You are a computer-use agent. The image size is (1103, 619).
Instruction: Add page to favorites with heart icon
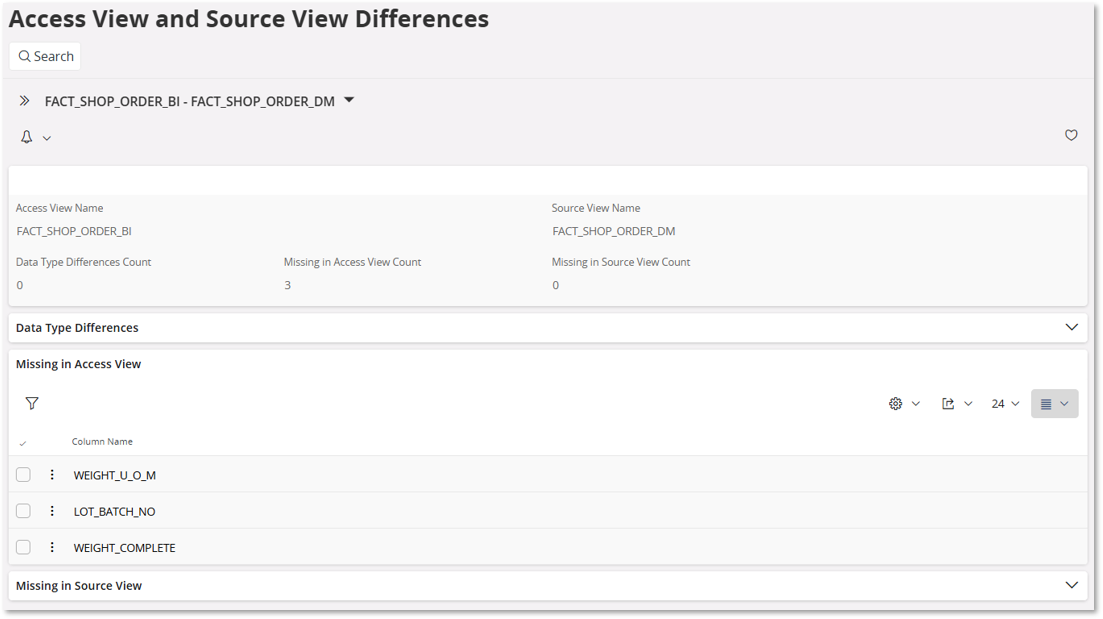coord(1071,135)
